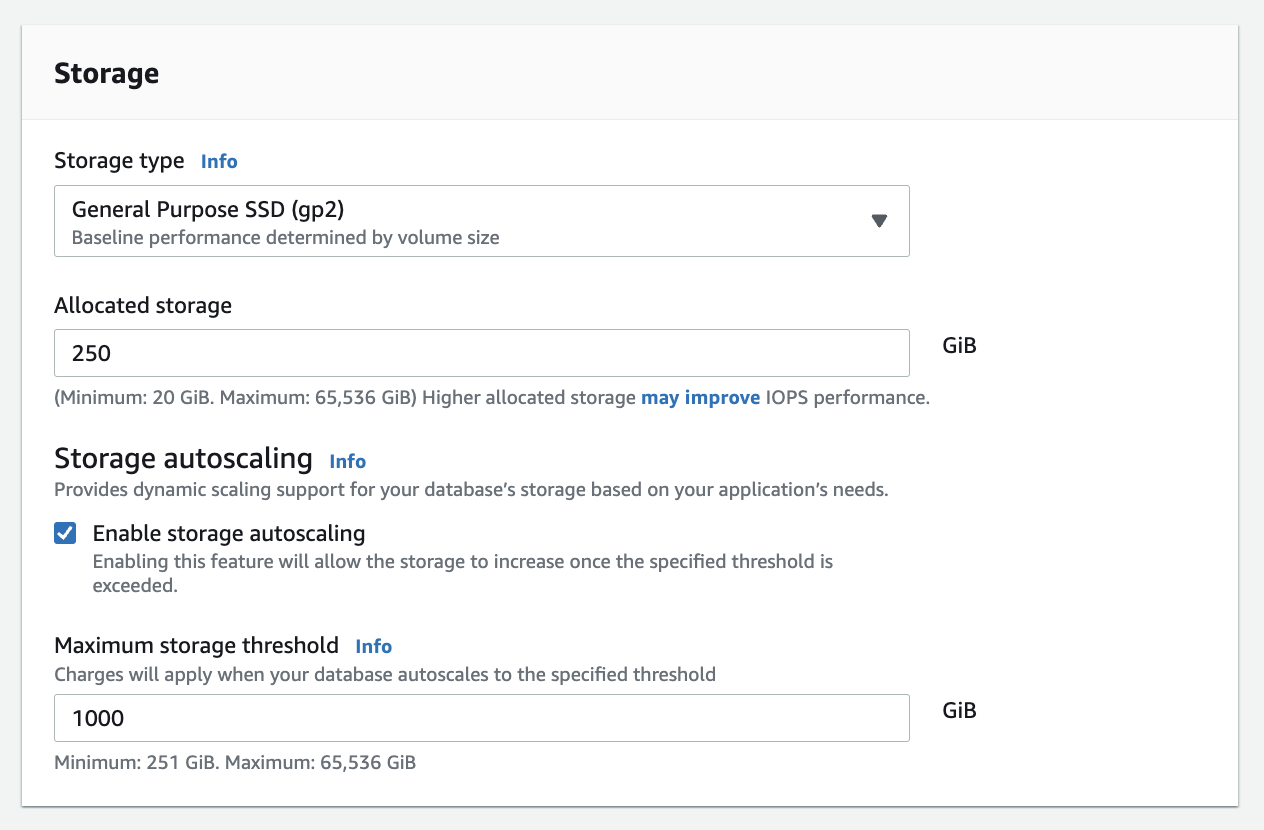Click the "Storage" panel heading
This screenshot has height=830, width=1264.
tap(106, 74)
